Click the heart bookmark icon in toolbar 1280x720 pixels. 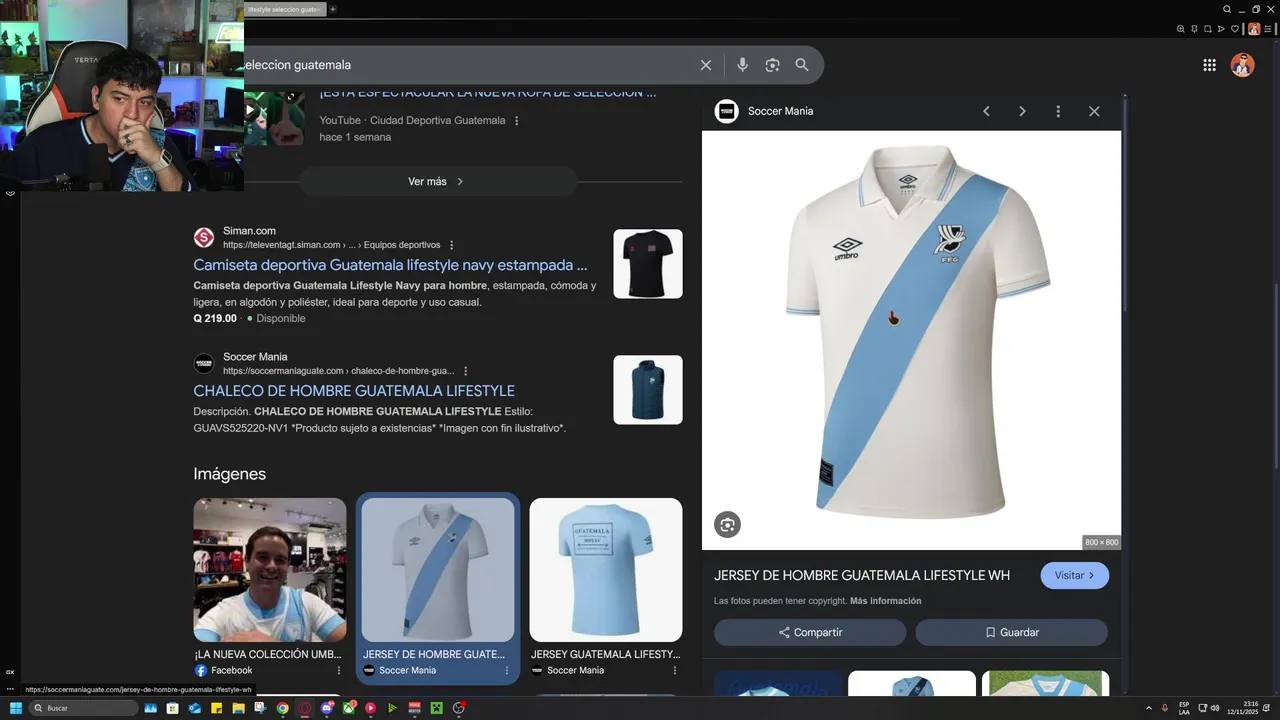[1235, 29]
